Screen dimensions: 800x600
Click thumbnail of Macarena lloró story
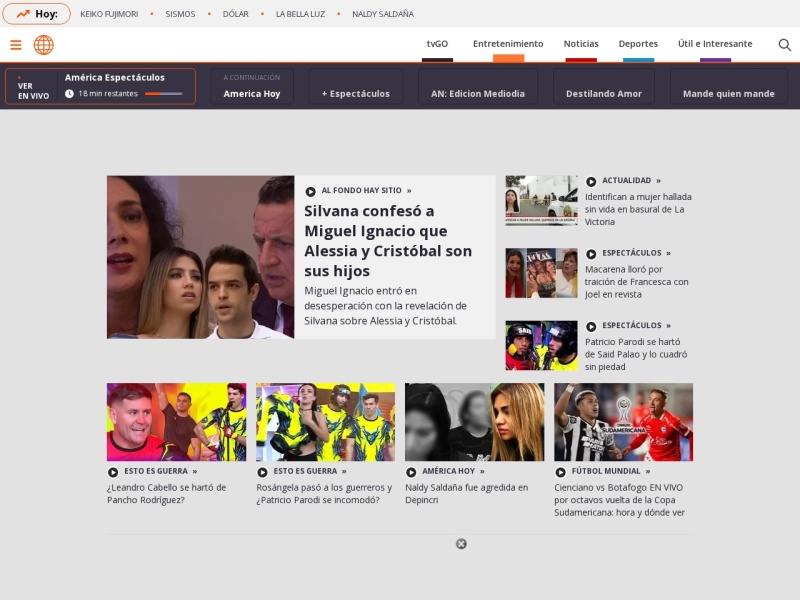541,273
